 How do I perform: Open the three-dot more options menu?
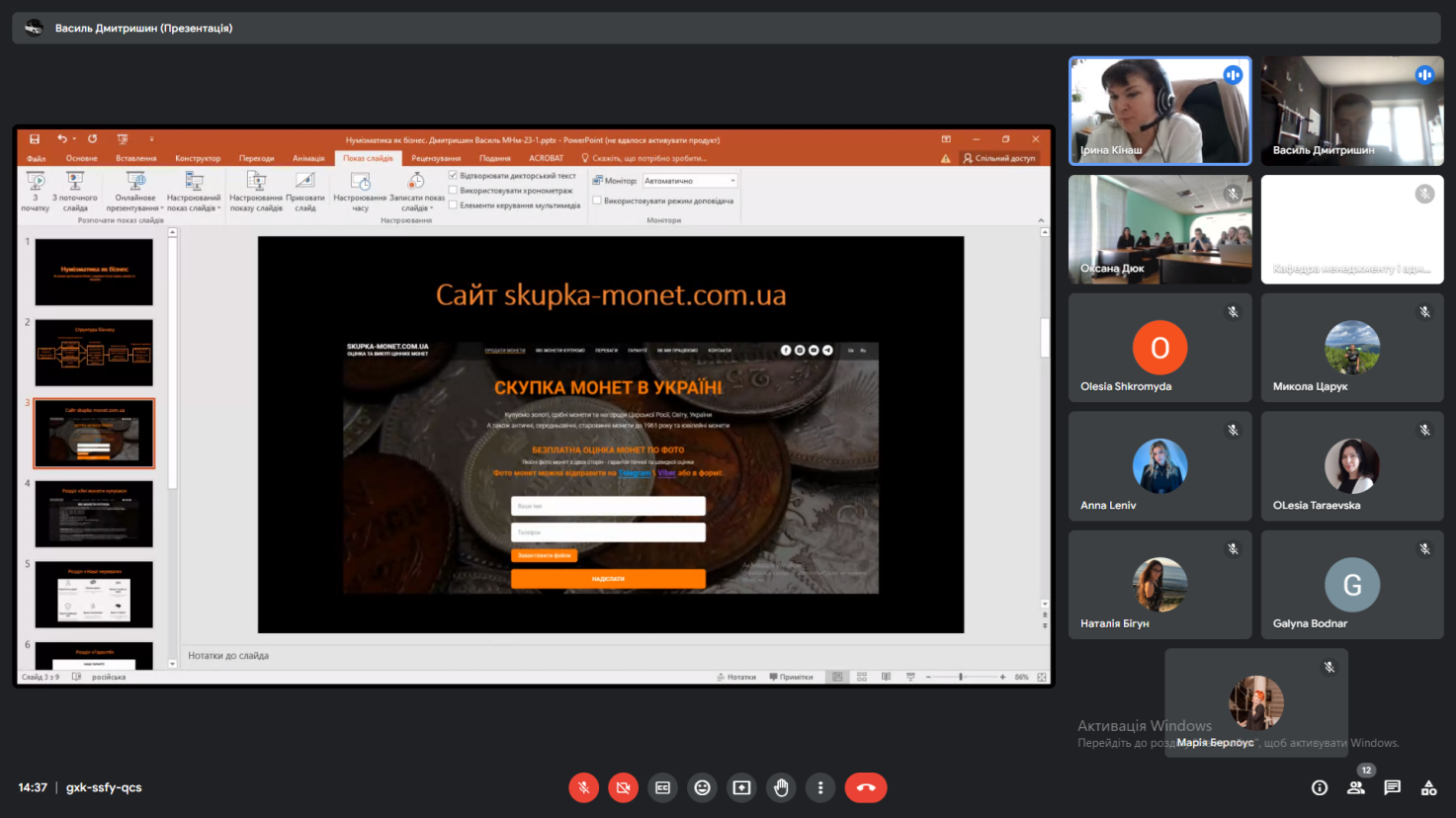pyautogui.click(x=820, y=787)
